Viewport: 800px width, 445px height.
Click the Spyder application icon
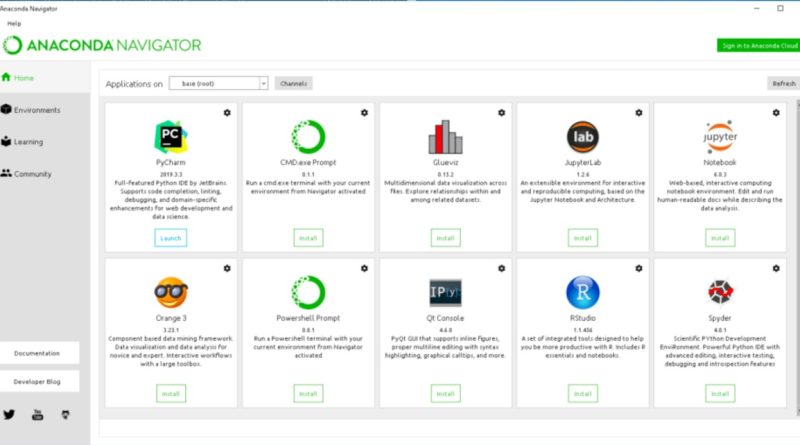(x=720, y=292)
